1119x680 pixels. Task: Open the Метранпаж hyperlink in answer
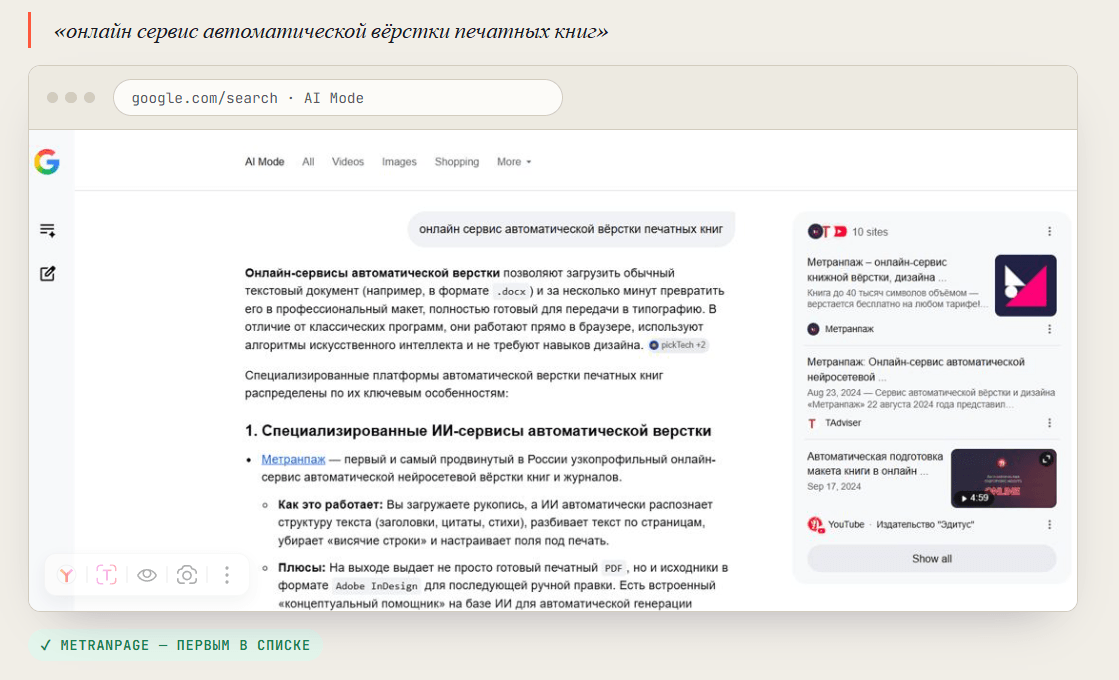point(293,459)
